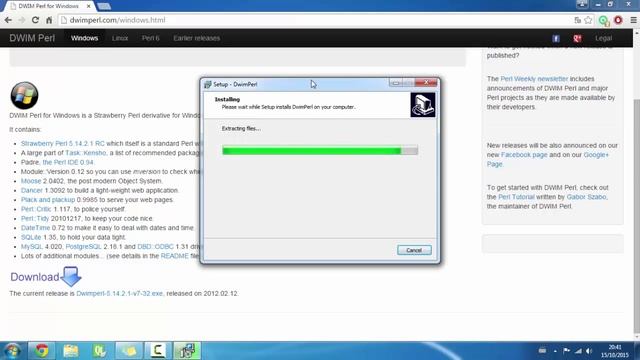Open the red Opera-style extension icon

(x=618, y=20)
